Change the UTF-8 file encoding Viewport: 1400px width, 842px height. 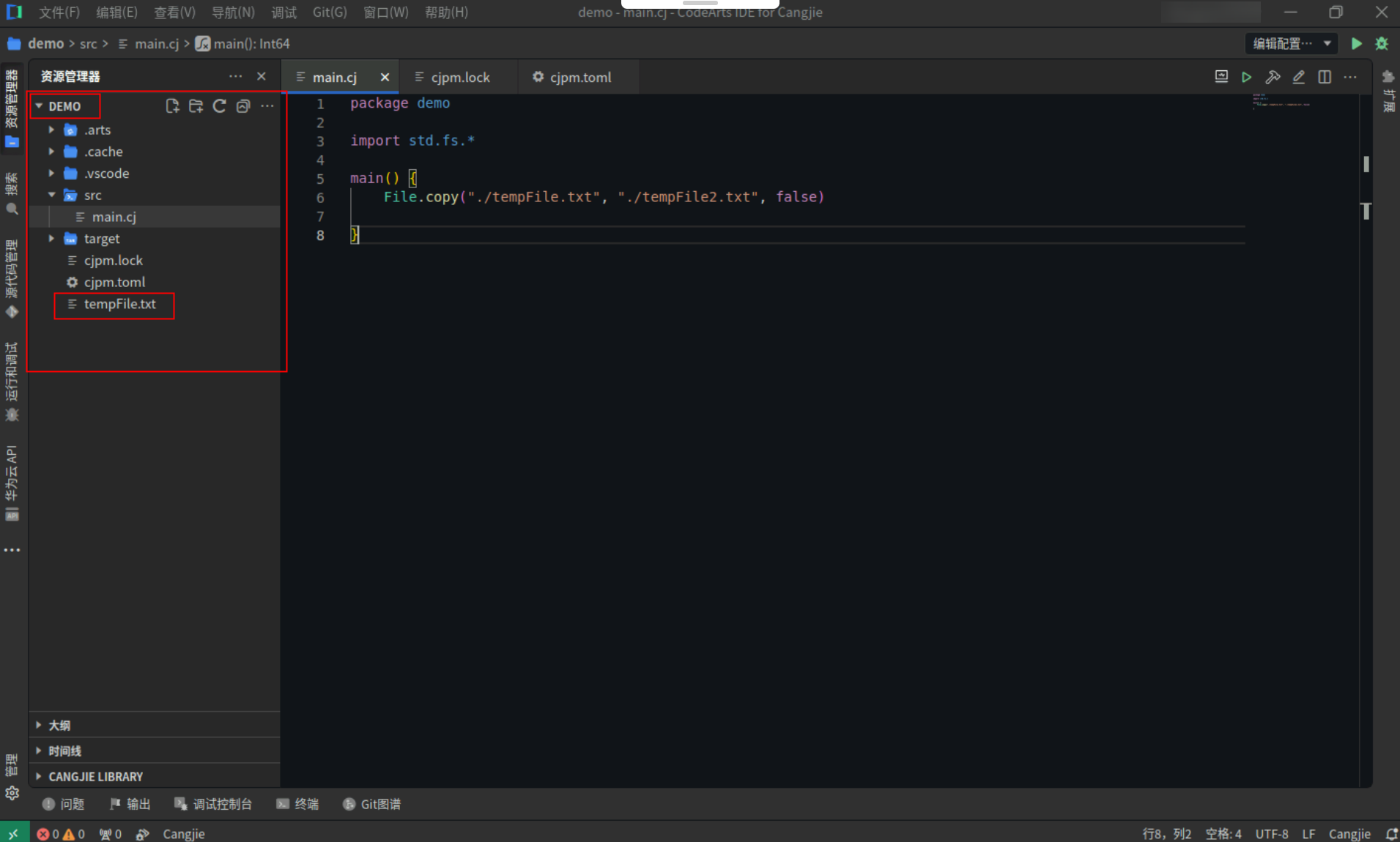click(1272, 834)
